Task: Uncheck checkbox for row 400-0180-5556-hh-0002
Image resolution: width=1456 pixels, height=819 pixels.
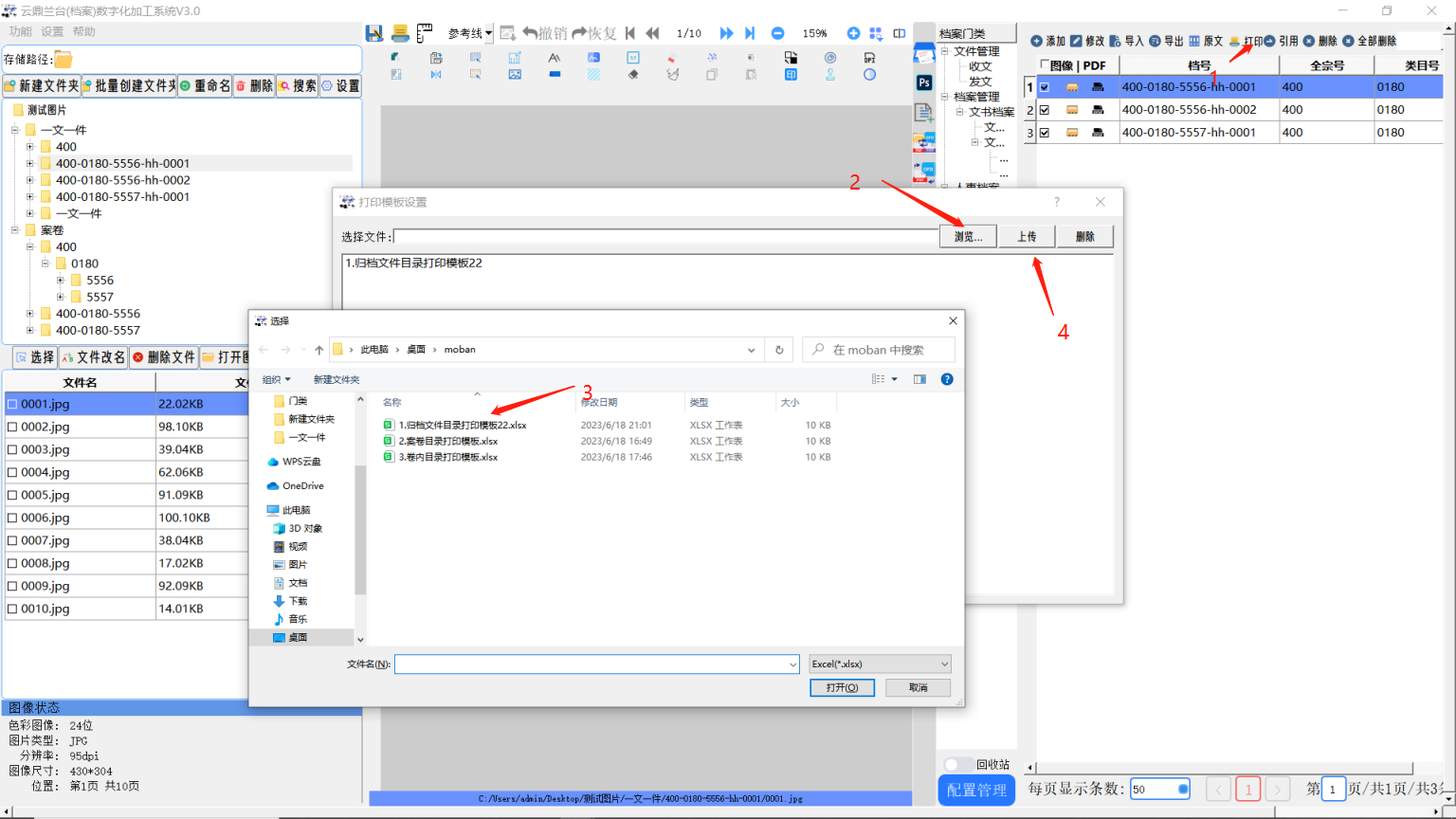Action: tap(1045, 110)
